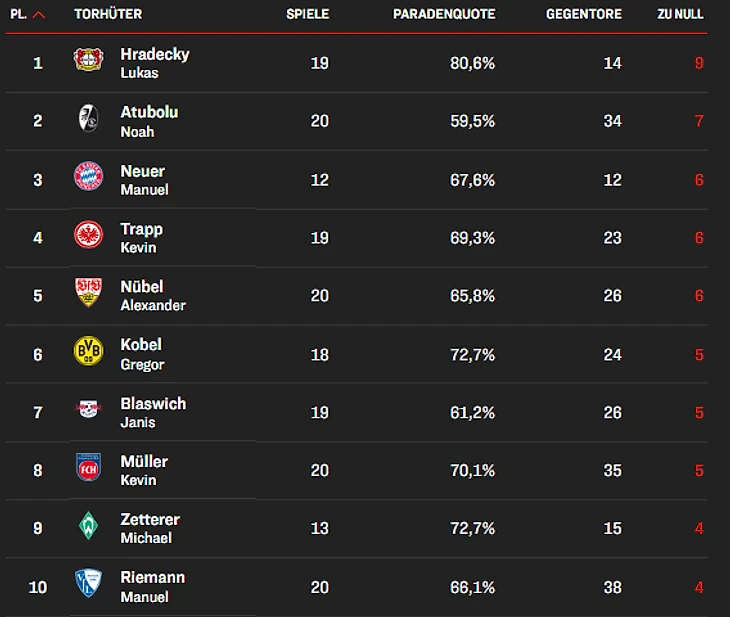Click the FC Heidenheim club logo
The width and height of the screenshot is (730, 617).
tap(88, 467)
